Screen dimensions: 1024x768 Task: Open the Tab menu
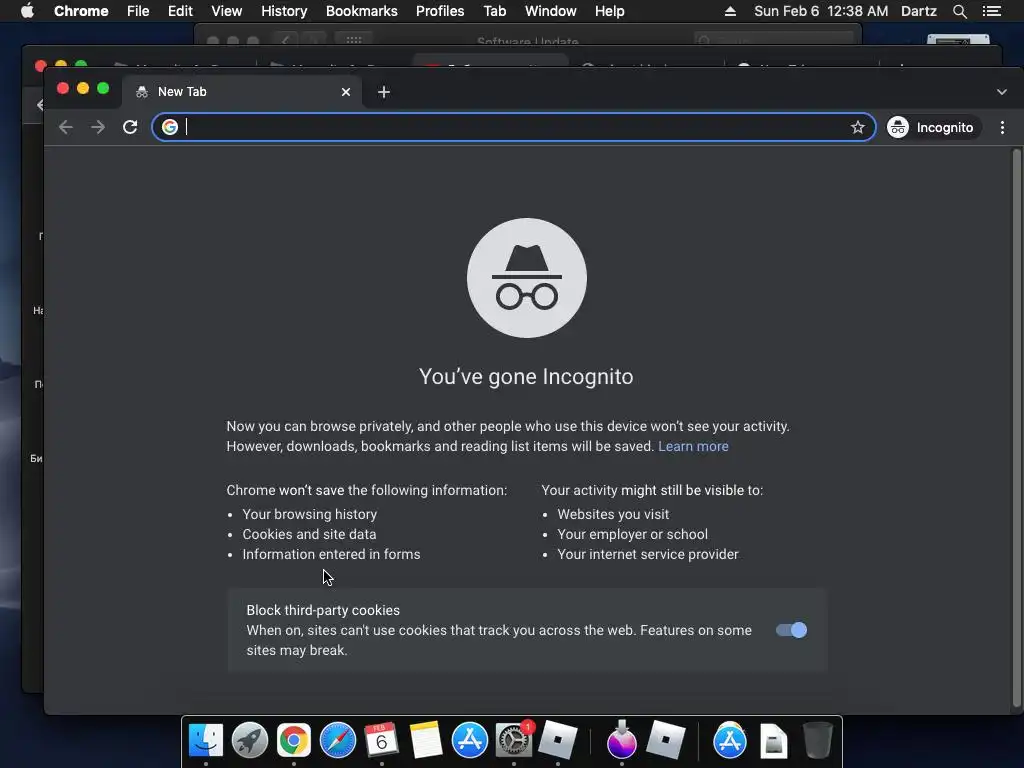tap(494, 11)
